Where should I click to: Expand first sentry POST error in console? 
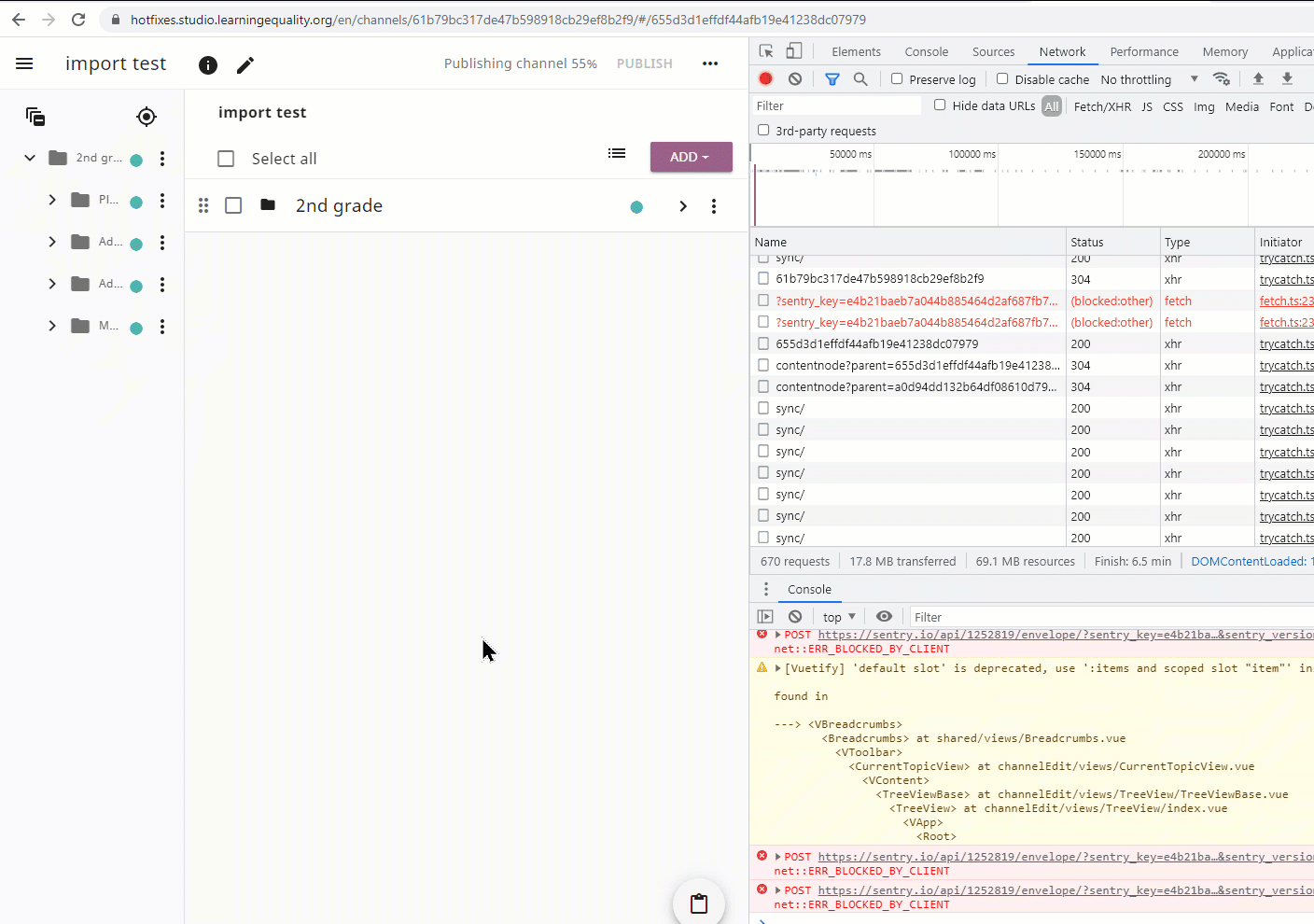coord(777,635)
